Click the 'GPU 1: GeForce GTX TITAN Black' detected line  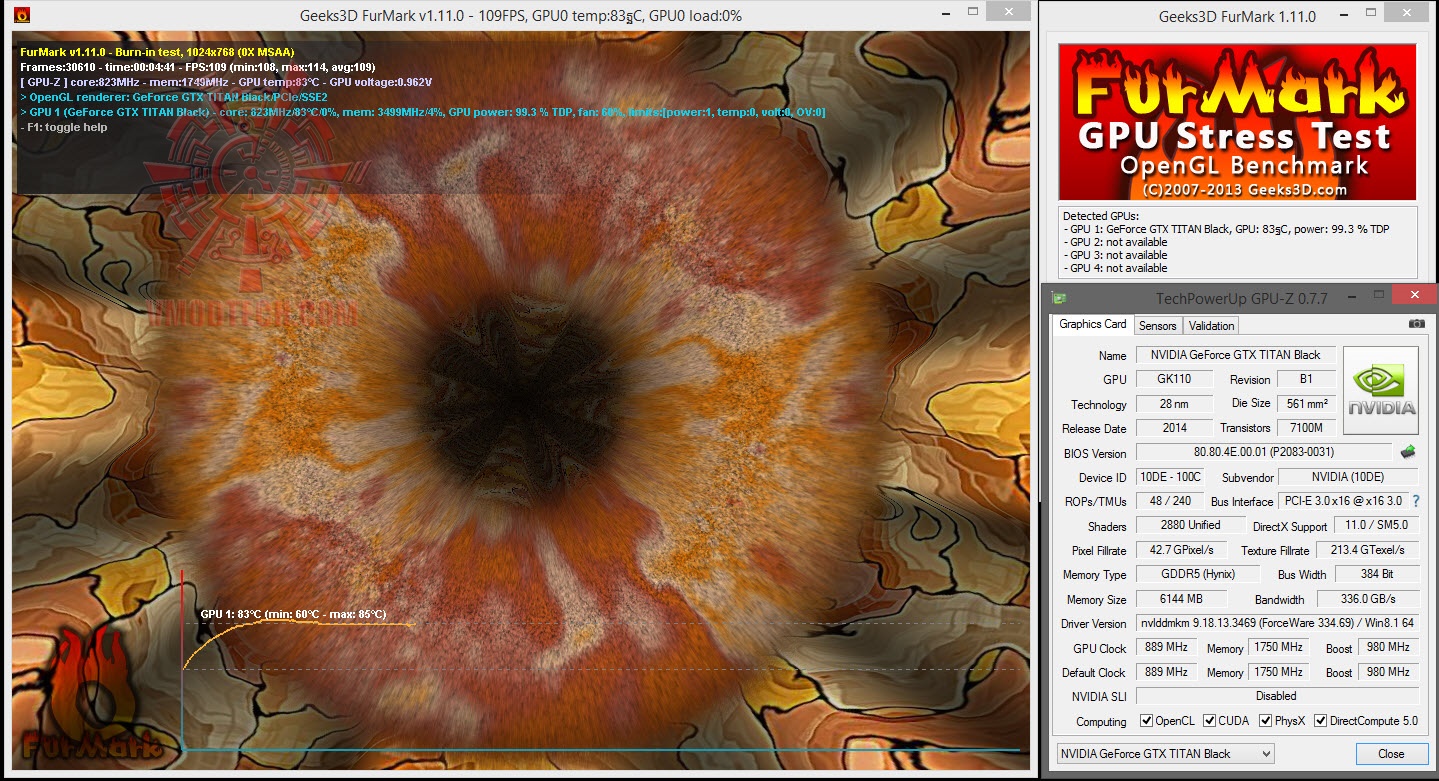1225,229
